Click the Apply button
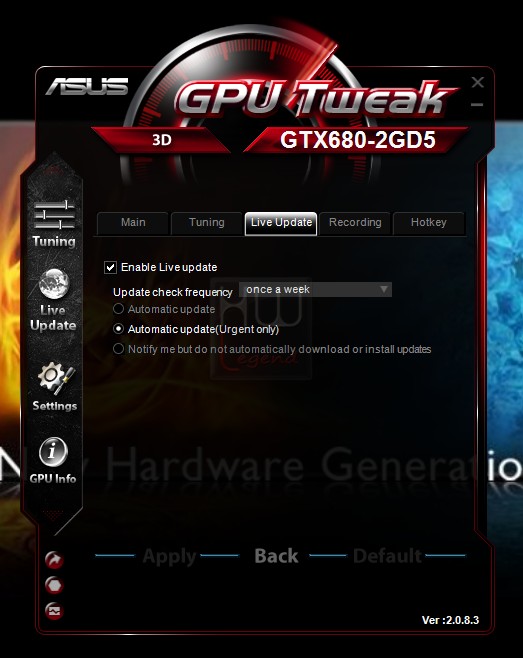Viewport: 523px width, 658px height. pyautogui.click(x=169, y=557)
